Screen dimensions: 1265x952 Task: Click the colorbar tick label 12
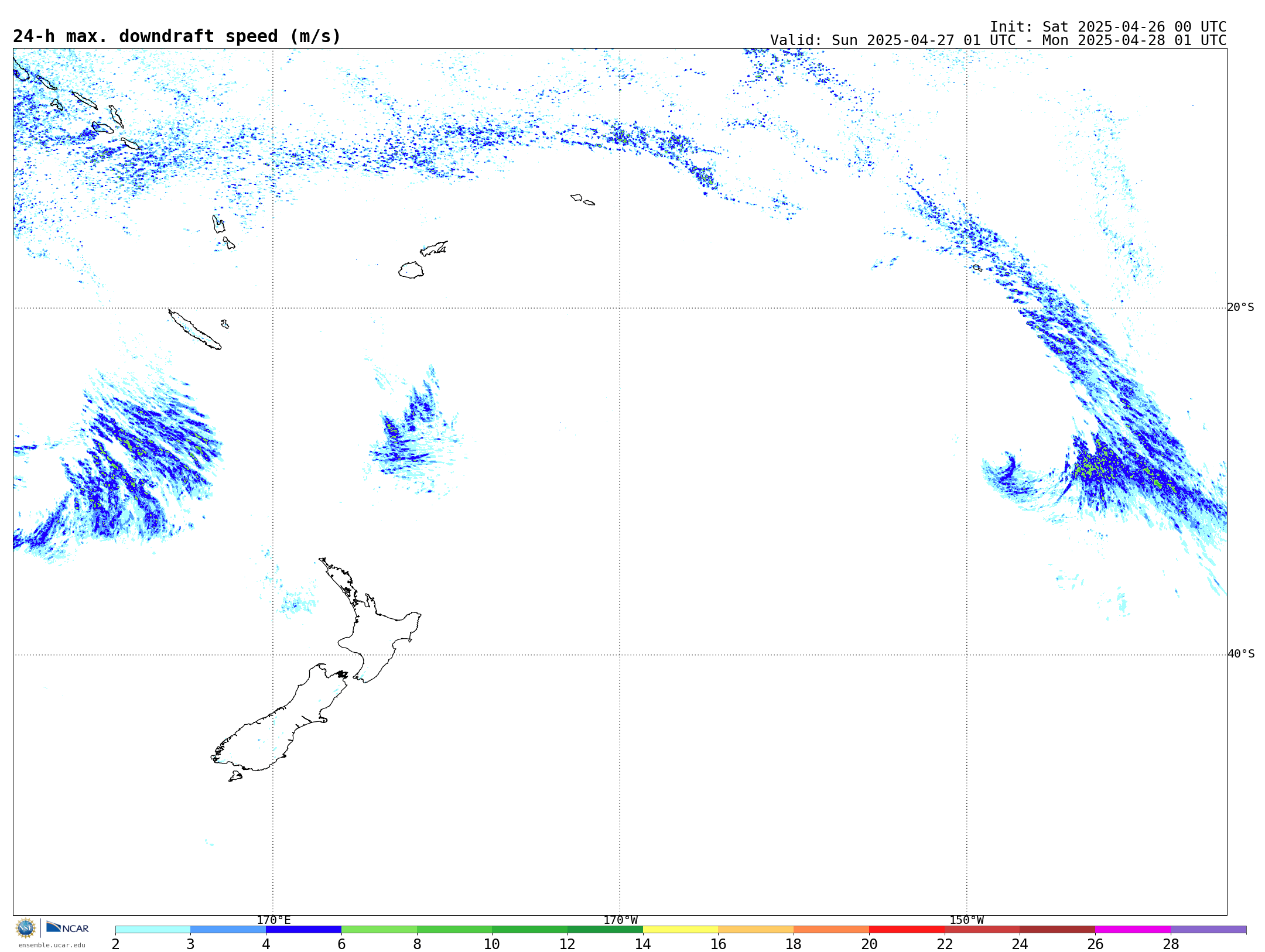[x=567, y=944]
